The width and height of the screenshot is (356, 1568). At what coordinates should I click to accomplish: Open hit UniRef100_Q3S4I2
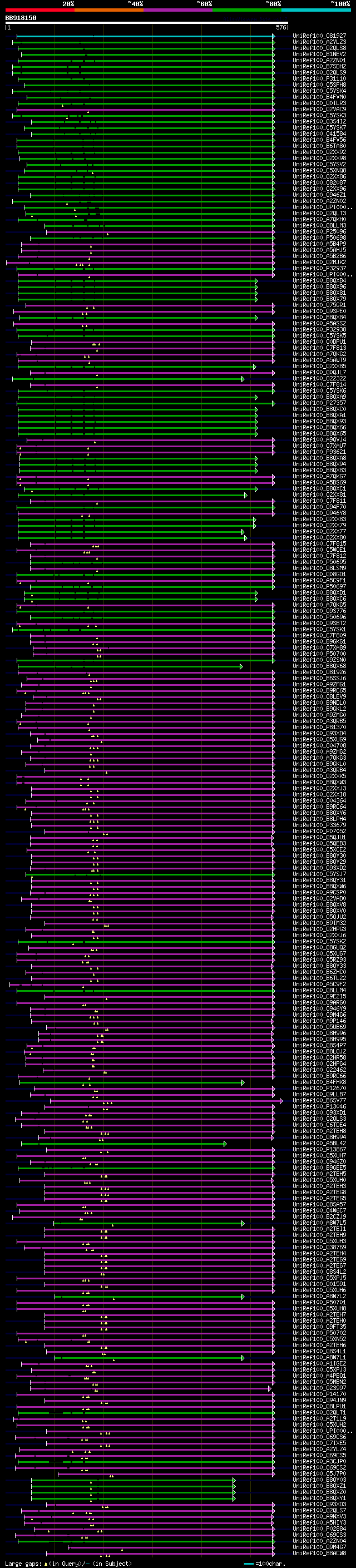point(319,121)
